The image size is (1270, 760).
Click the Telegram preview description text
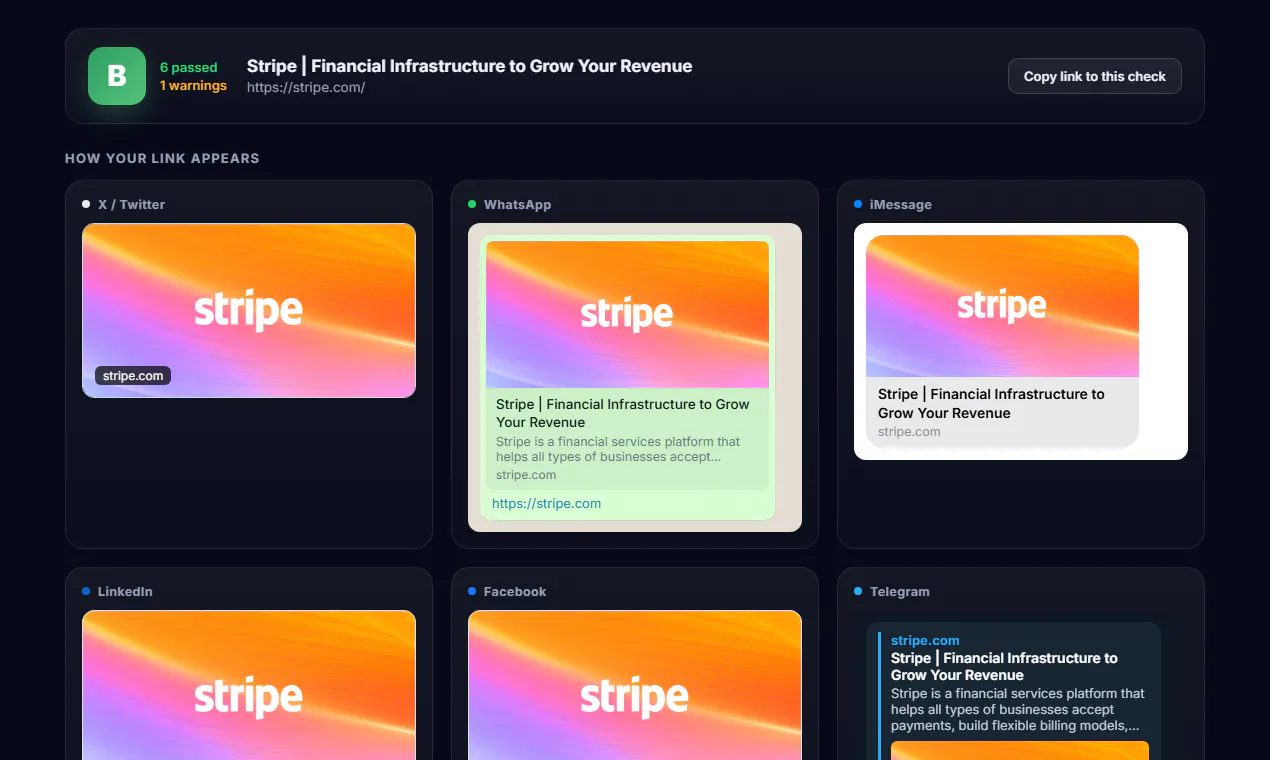pyautogui.click(x=1018, y=709)
